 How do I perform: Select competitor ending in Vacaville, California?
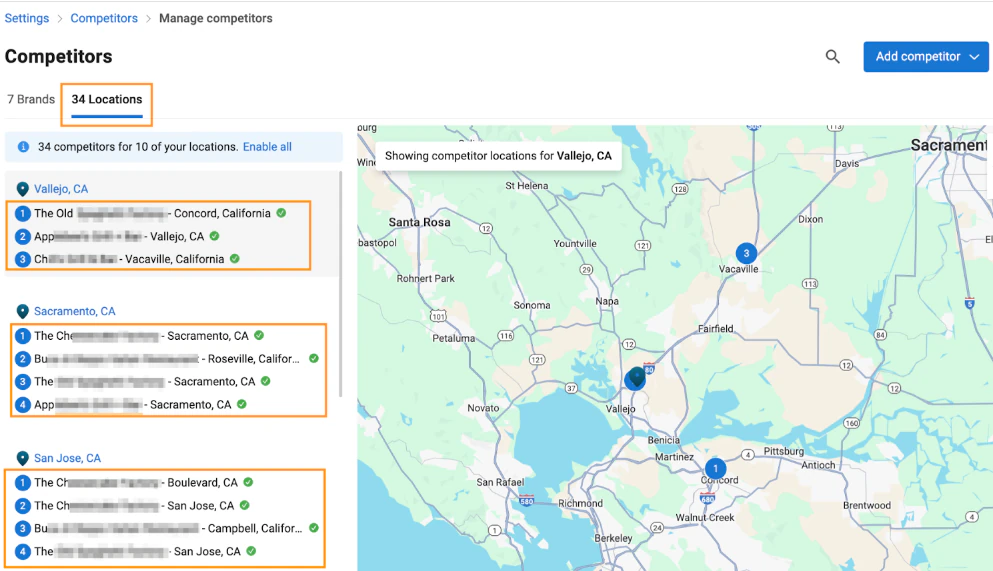[127, 259]
